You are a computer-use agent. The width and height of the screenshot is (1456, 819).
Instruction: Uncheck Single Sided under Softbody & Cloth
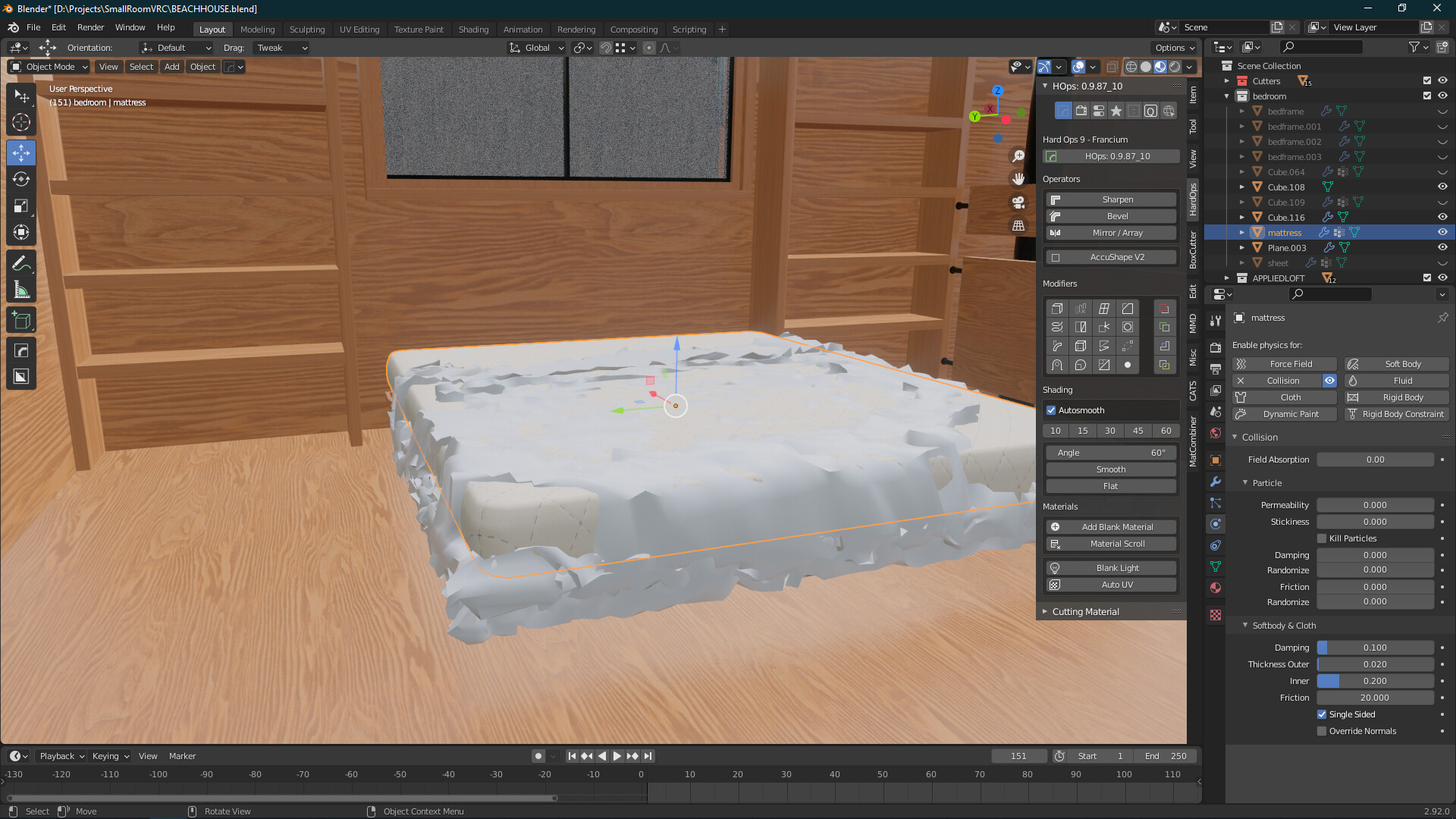pyautogui.click(x=1322, y=714)
